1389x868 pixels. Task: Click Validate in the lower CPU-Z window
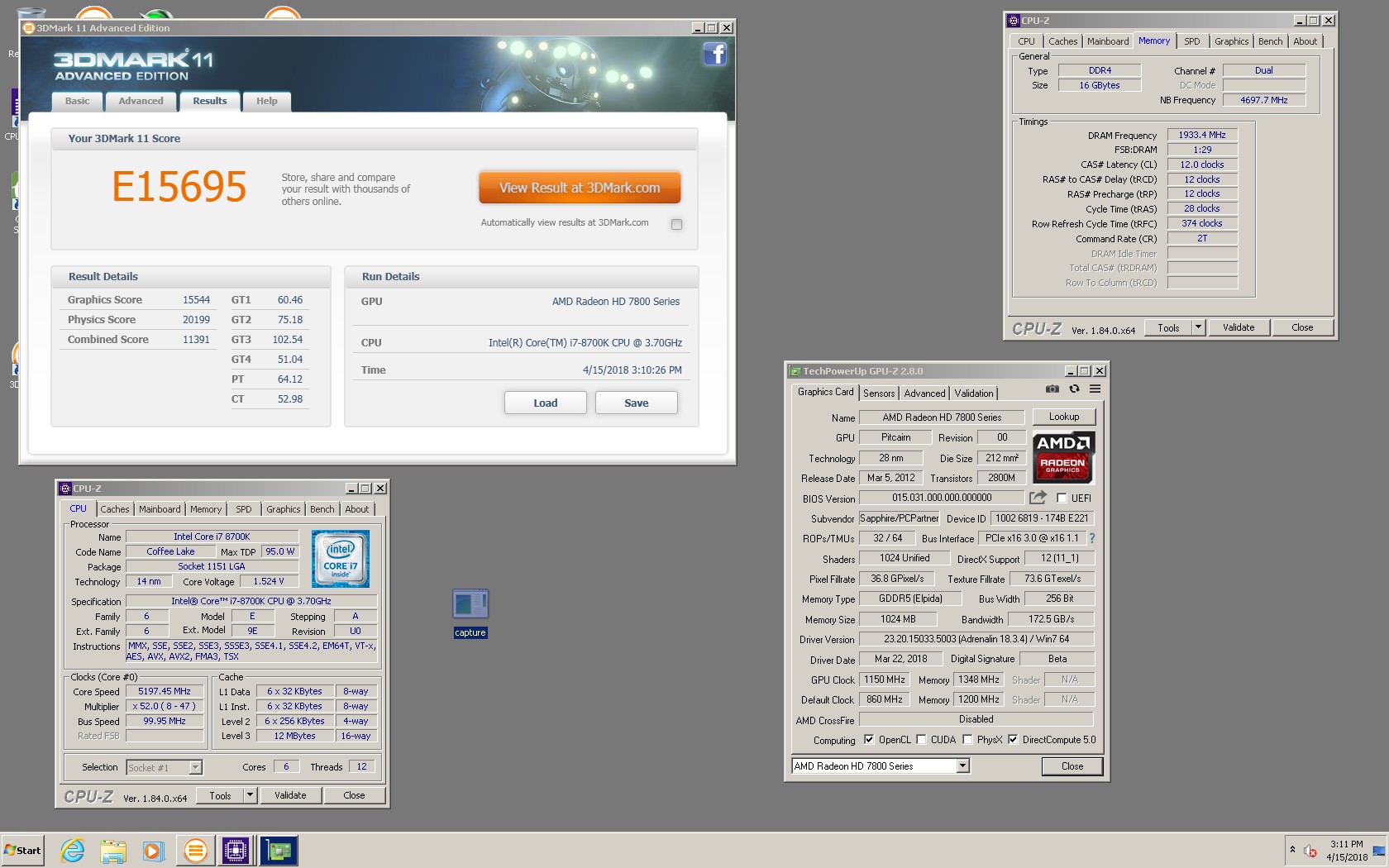[x=290, y=795]
